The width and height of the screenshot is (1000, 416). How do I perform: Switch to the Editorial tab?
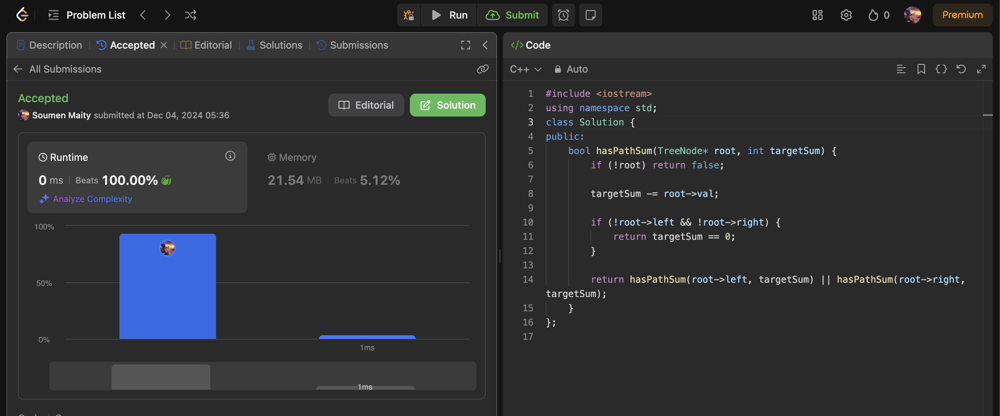[x=206, y=45]
